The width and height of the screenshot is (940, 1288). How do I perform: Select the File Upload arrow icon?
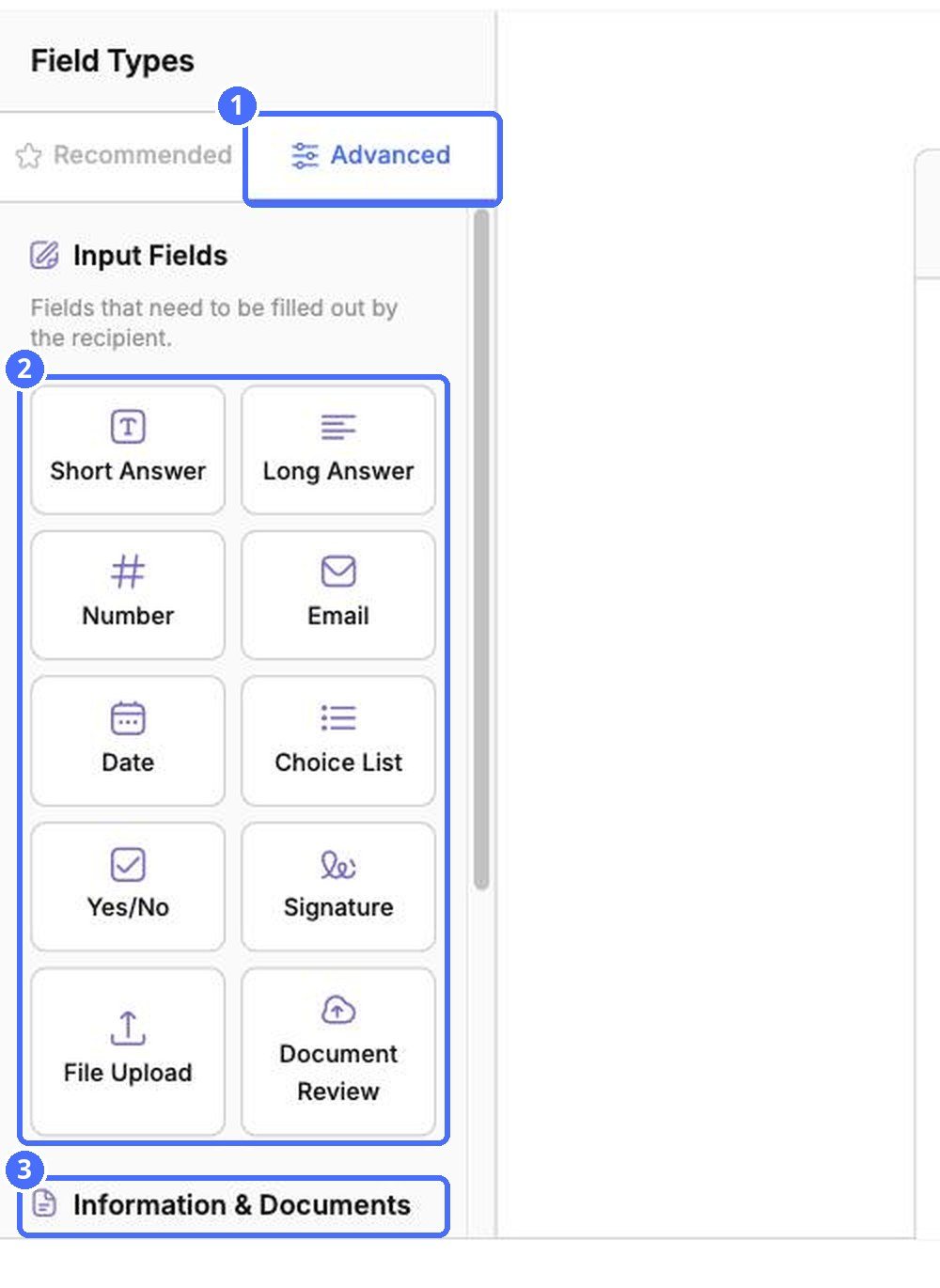tap(128, 1028)
